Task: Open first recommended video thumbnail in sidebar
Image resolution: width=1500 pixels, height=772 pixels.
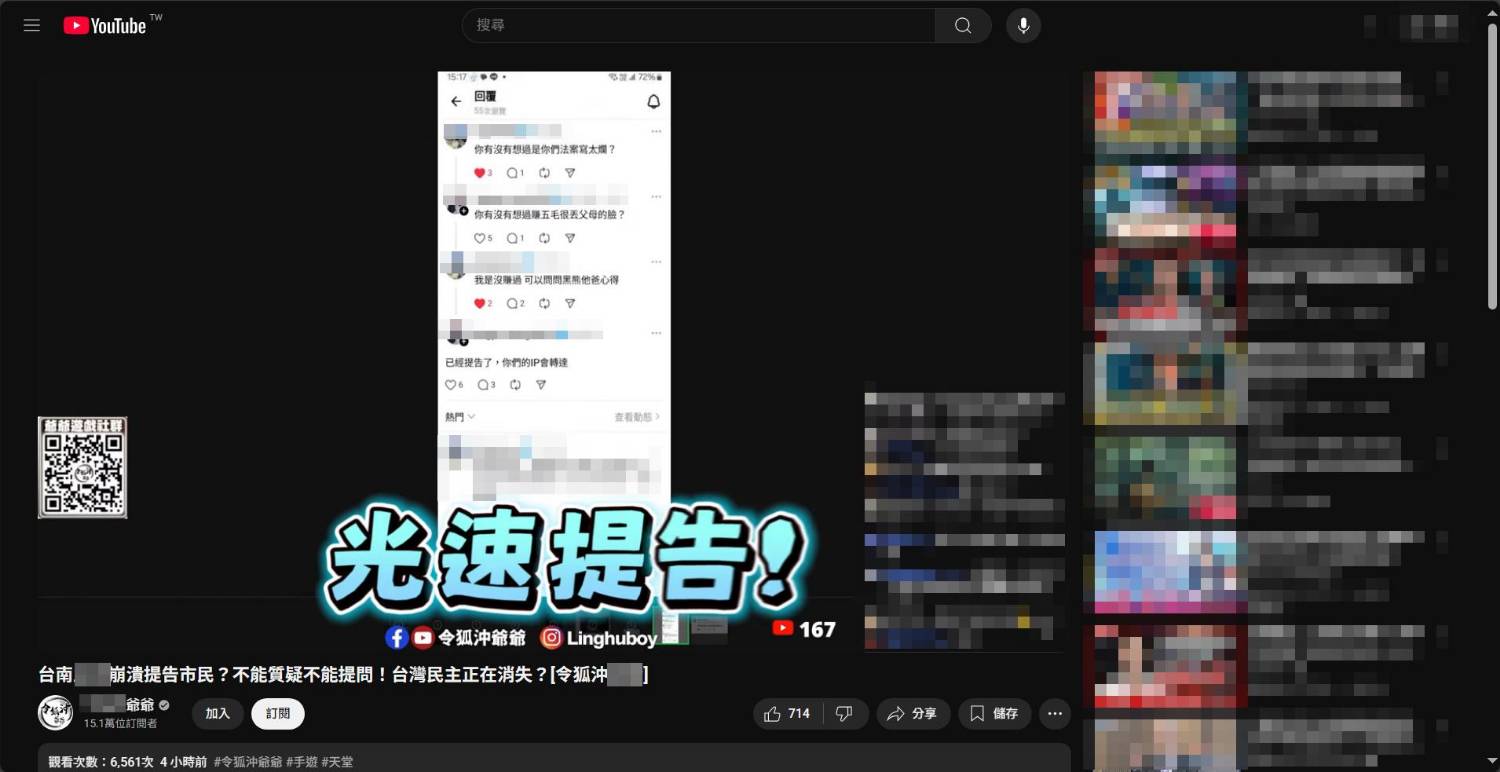Action: click(x=1165, y=112)
